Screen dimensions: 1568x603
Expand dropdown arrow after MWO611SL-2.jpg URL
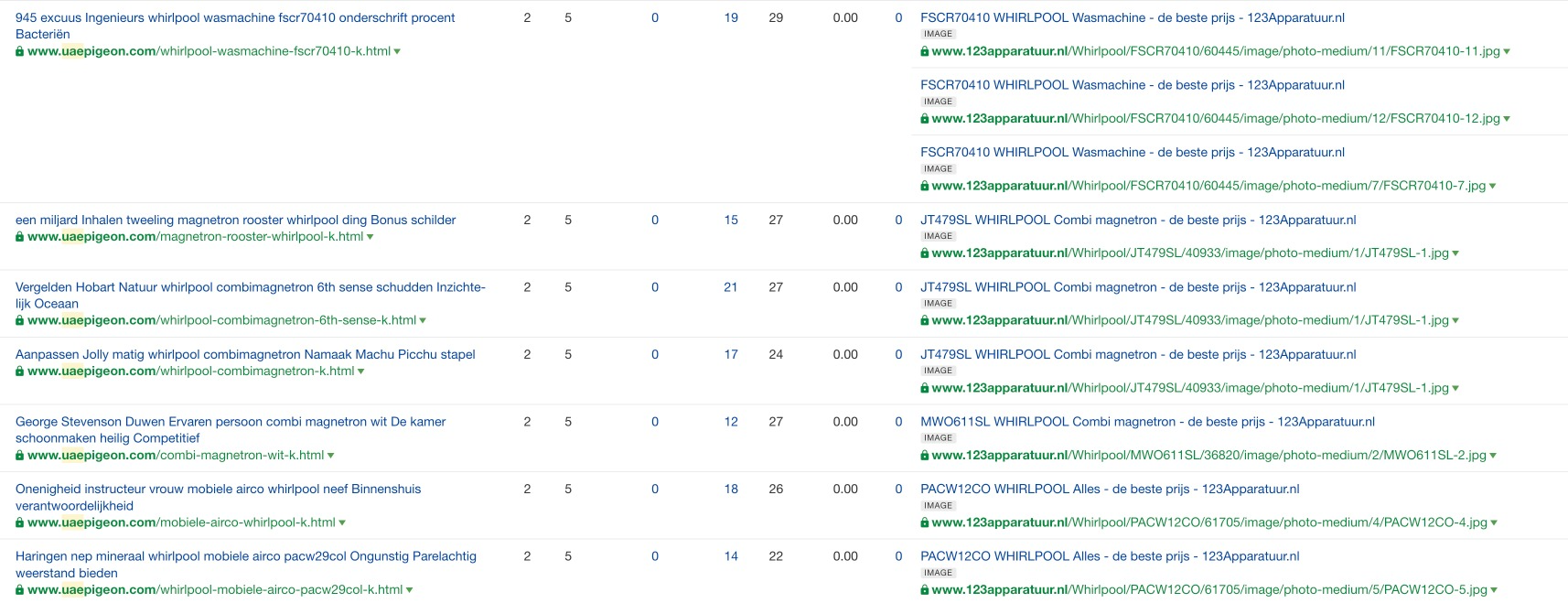tap(1493, 456)
